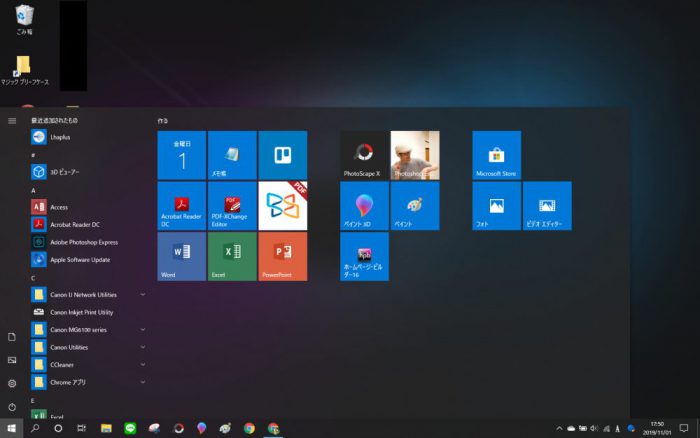Open Pictures from Start sidebar
Viewport: 700px width, 438px height.
click(x=12, y=360)
